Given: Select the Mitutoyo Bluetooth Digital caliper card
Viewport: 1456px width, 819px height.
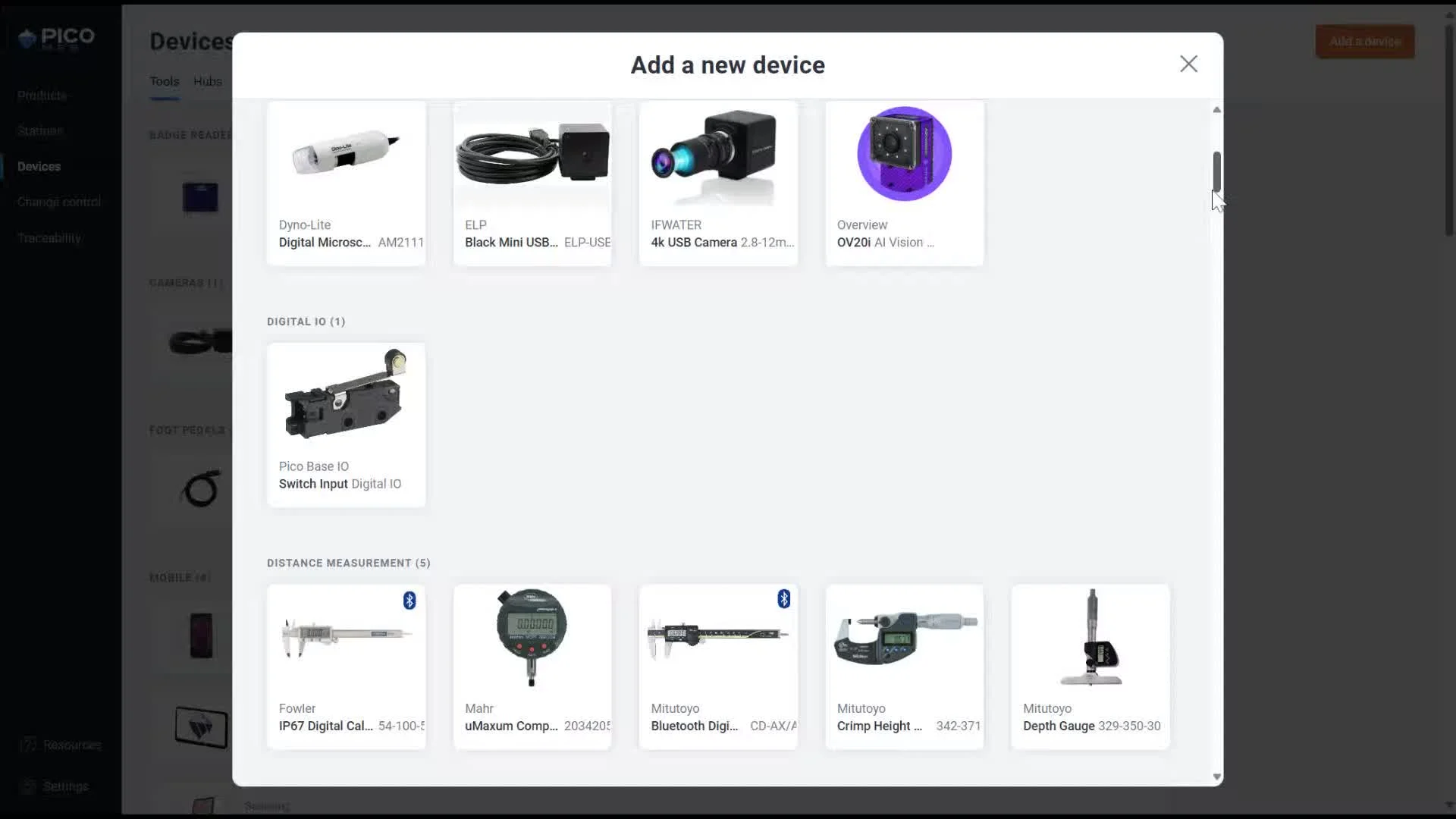Looking at the screenshot, I should [x=718, y=667].
